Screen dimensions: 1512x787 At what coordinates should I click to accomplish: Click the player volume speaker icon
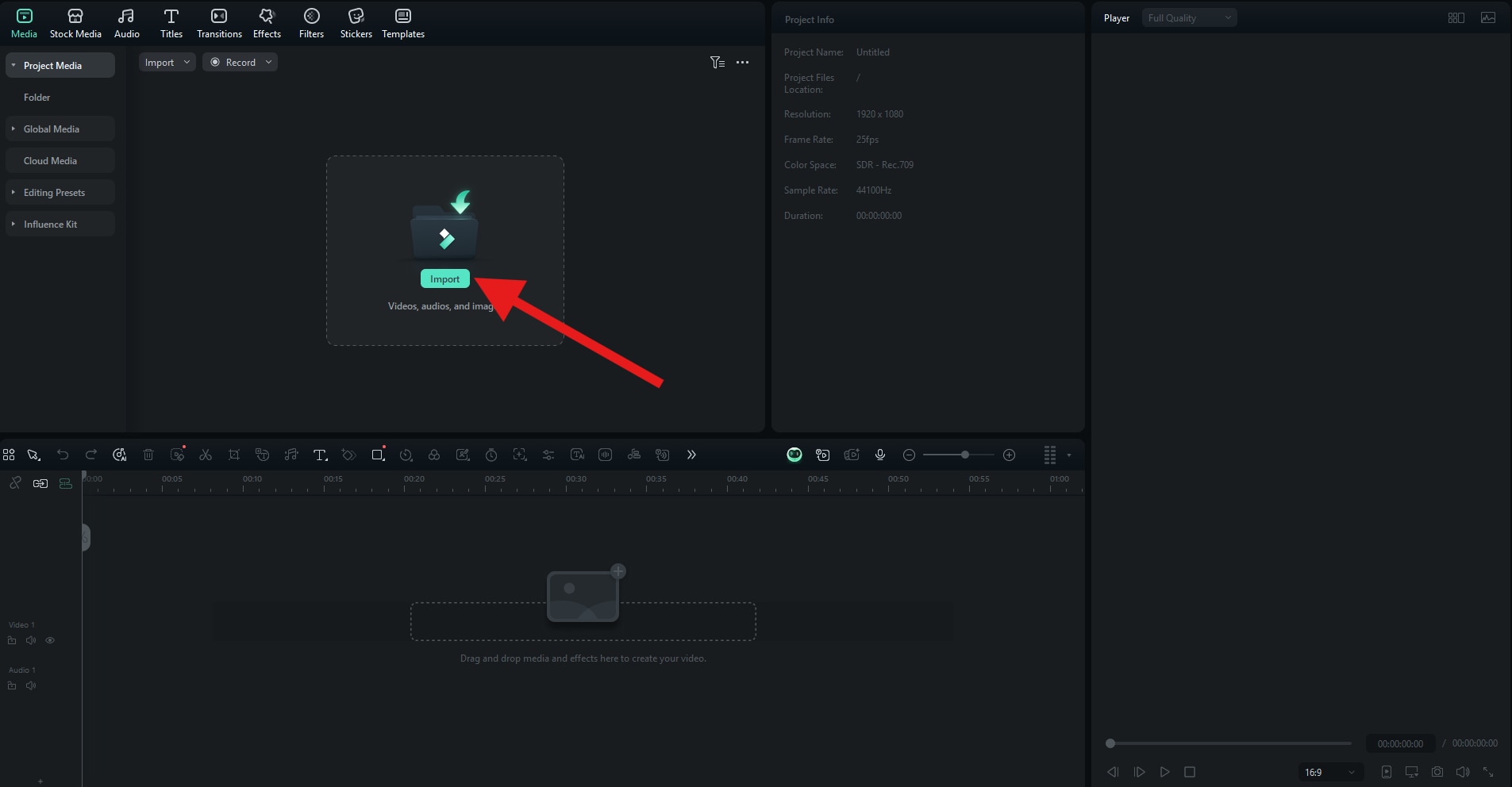[1463, 772]
